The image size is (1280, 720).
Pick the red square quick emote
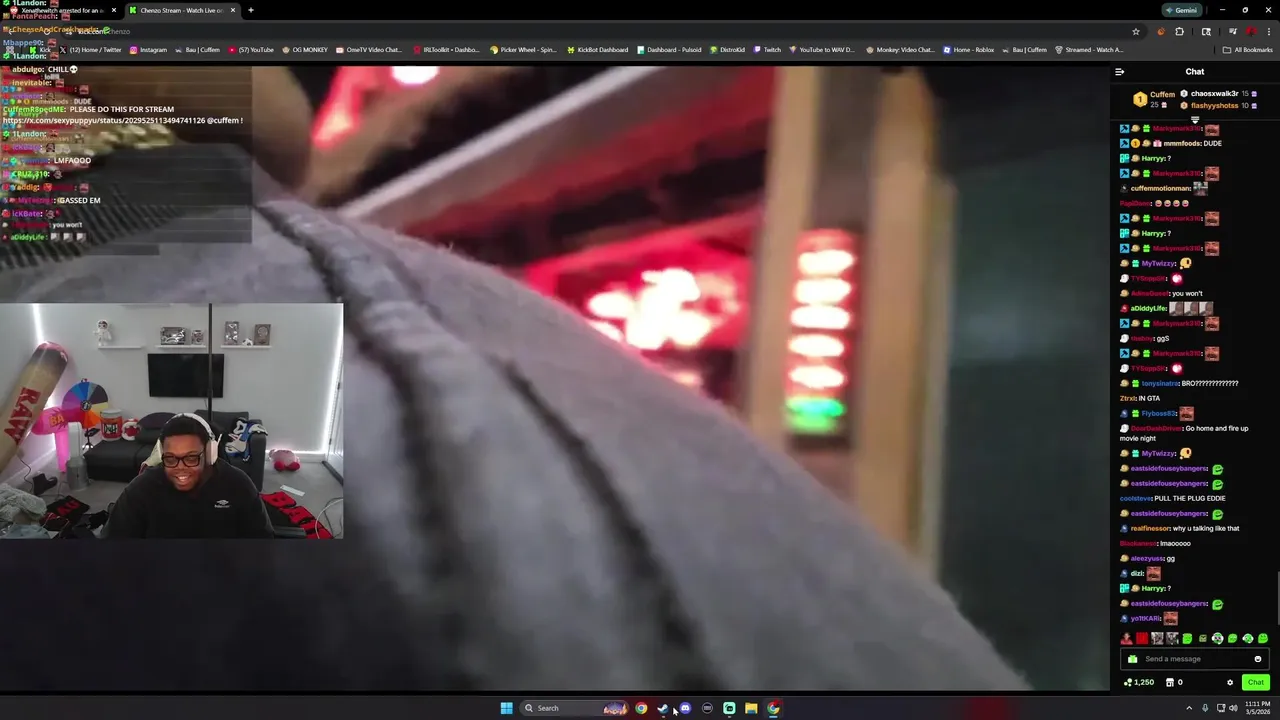click(1142, 638)
